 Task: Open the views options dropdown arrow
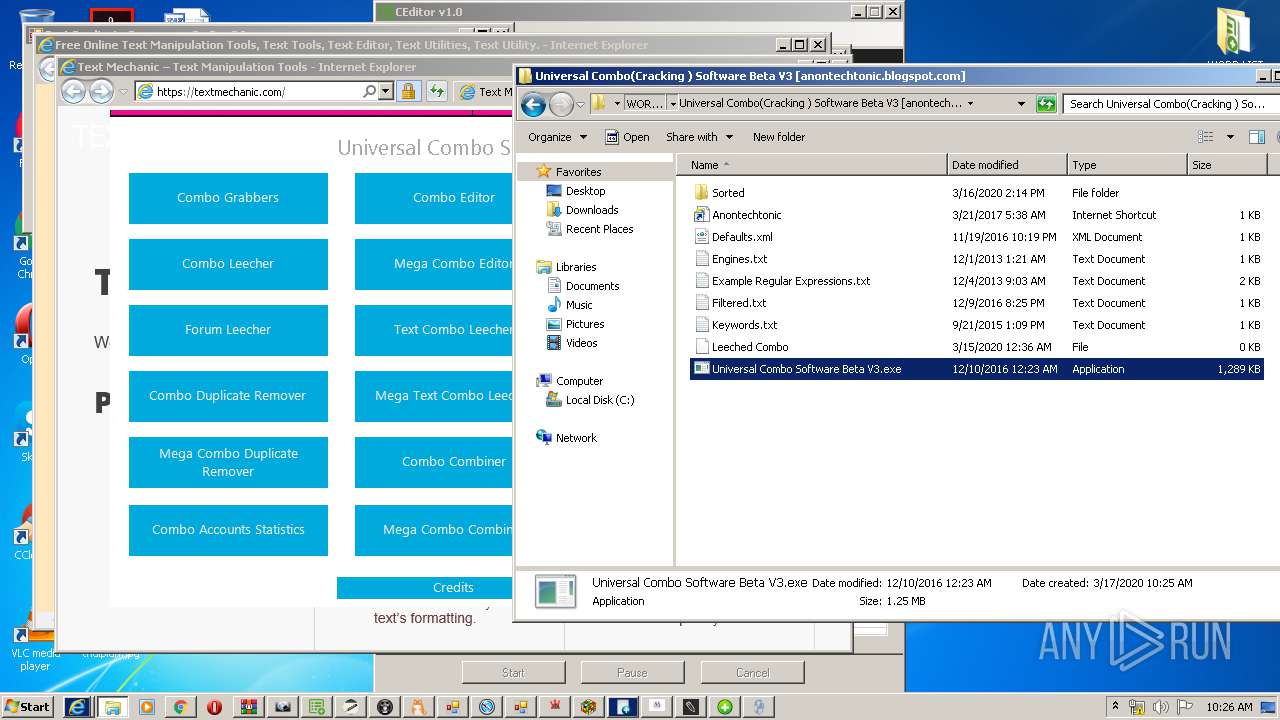1230,137
